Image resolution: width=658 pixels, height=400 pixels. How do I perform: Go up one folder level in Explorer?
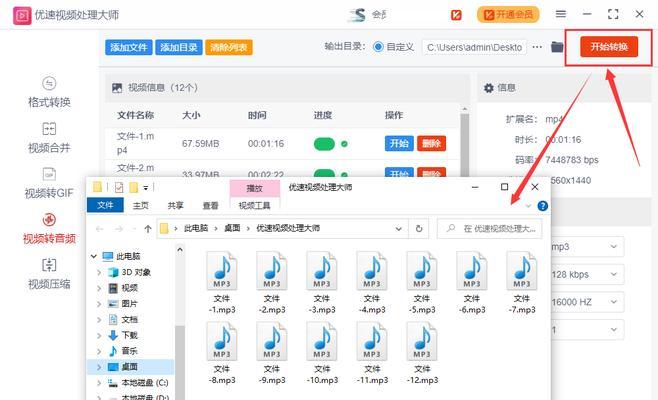click(x=148, y=229)
